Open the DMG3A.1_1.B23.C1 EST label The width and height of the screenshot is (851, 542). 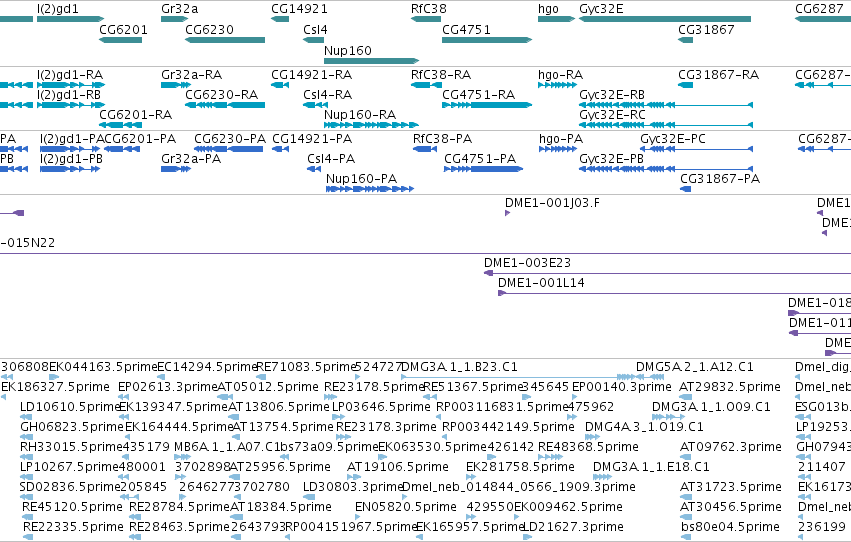coord(459,367)
